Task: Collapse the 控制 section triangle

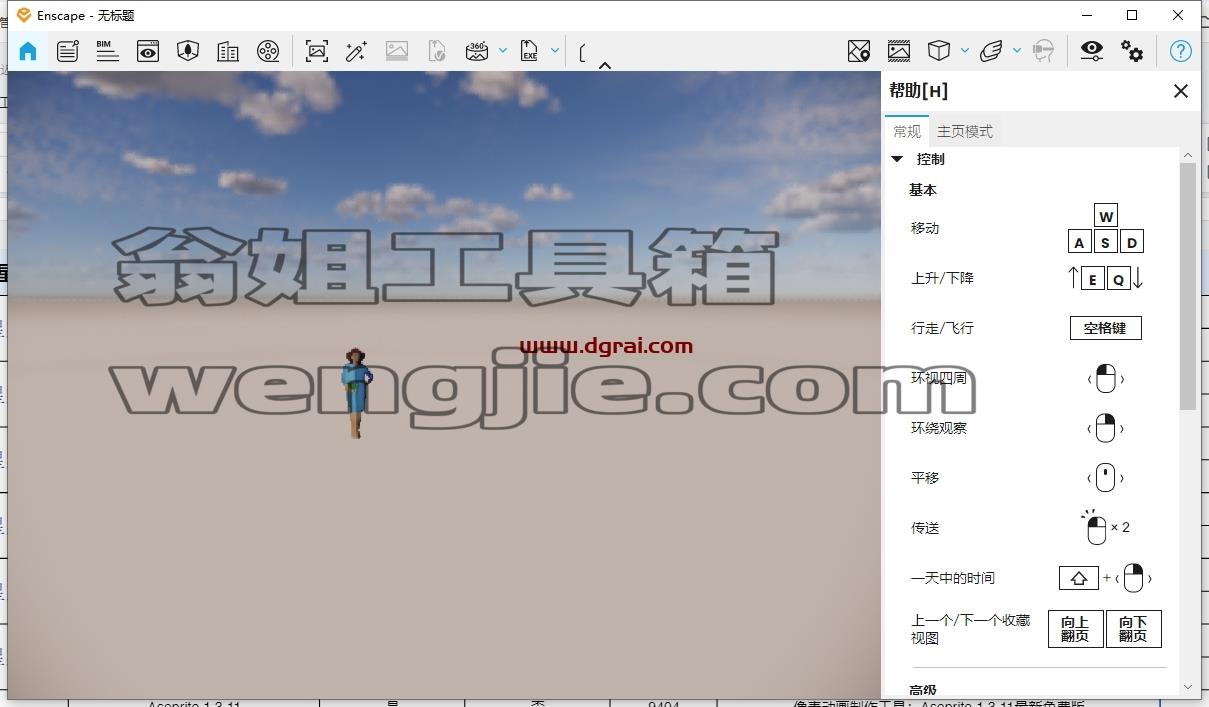Action: (x=897, y=159)
